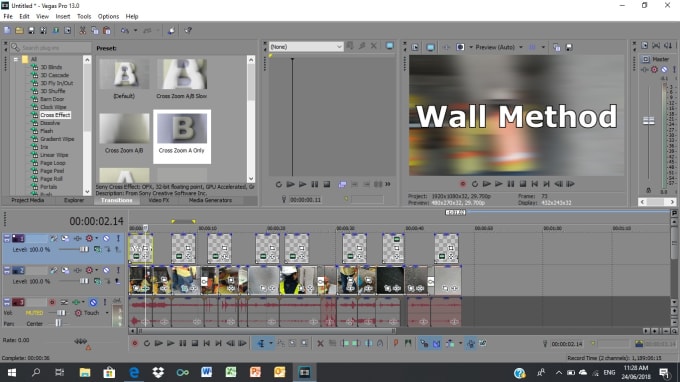
Task: Click the Master volume fader
Action: (649, 121)
